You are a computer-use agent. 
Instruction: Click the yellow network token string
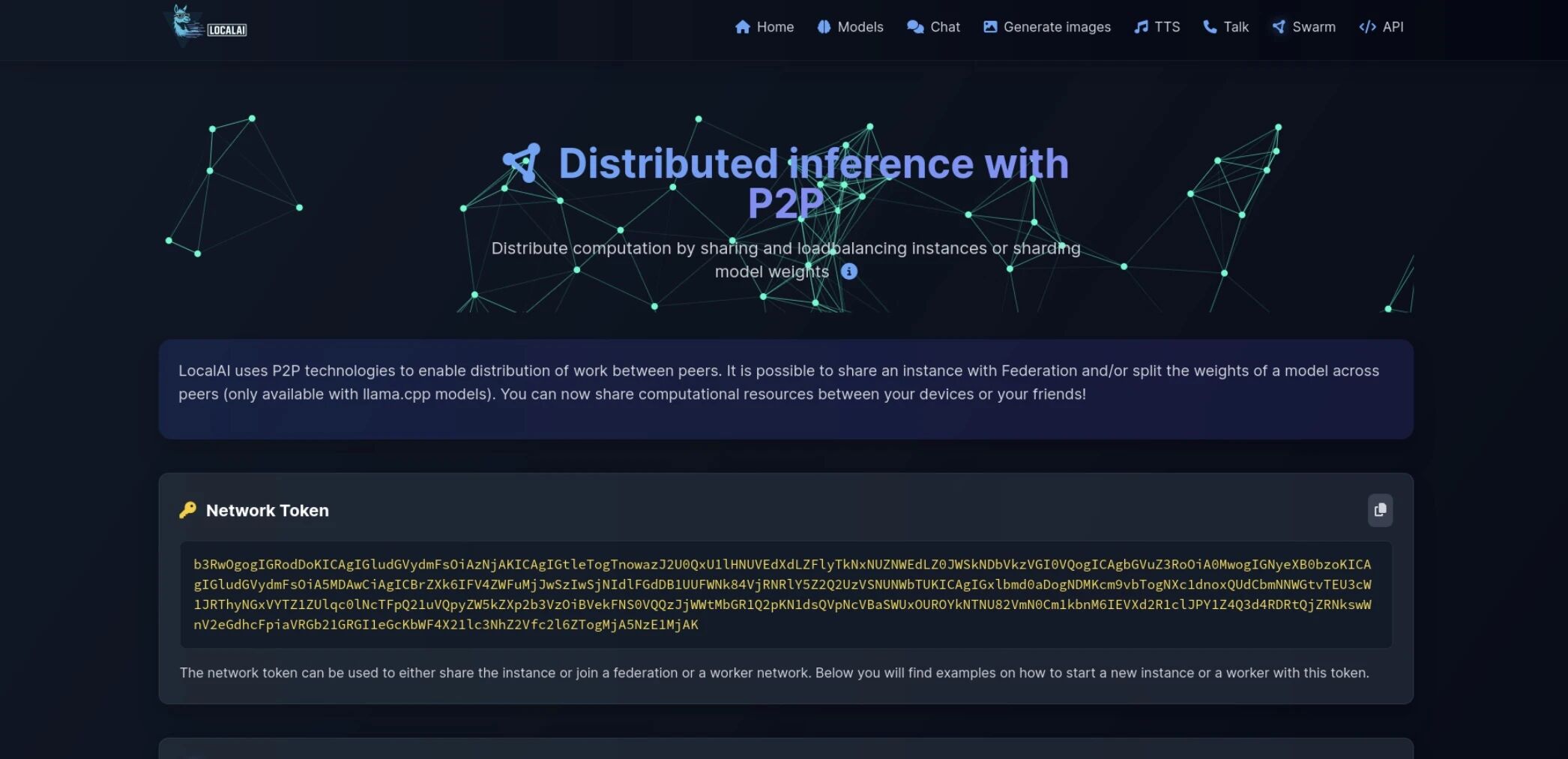point(782,594)
